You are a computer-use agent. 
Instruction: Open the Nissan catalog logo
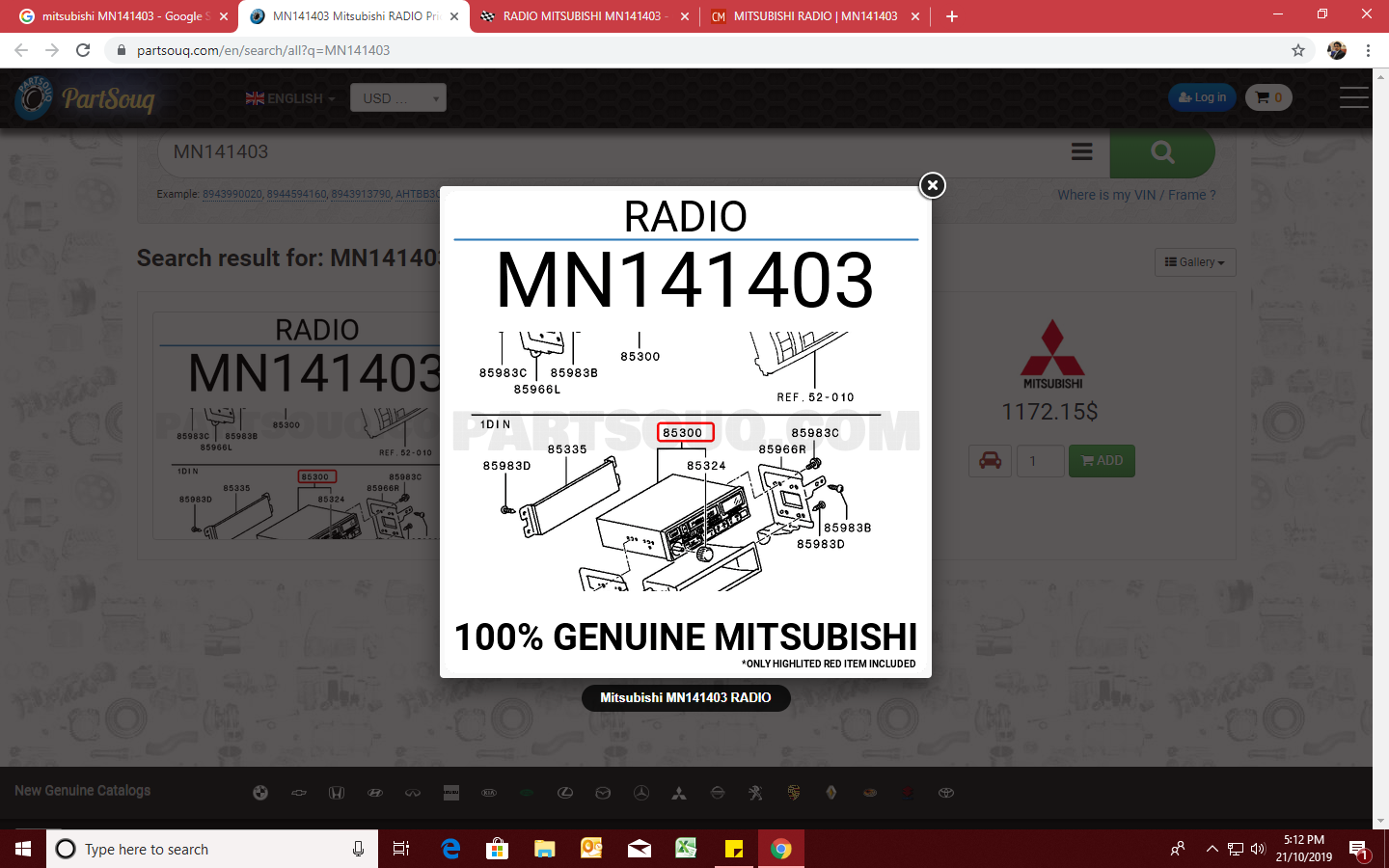click(x=718, y=793)
